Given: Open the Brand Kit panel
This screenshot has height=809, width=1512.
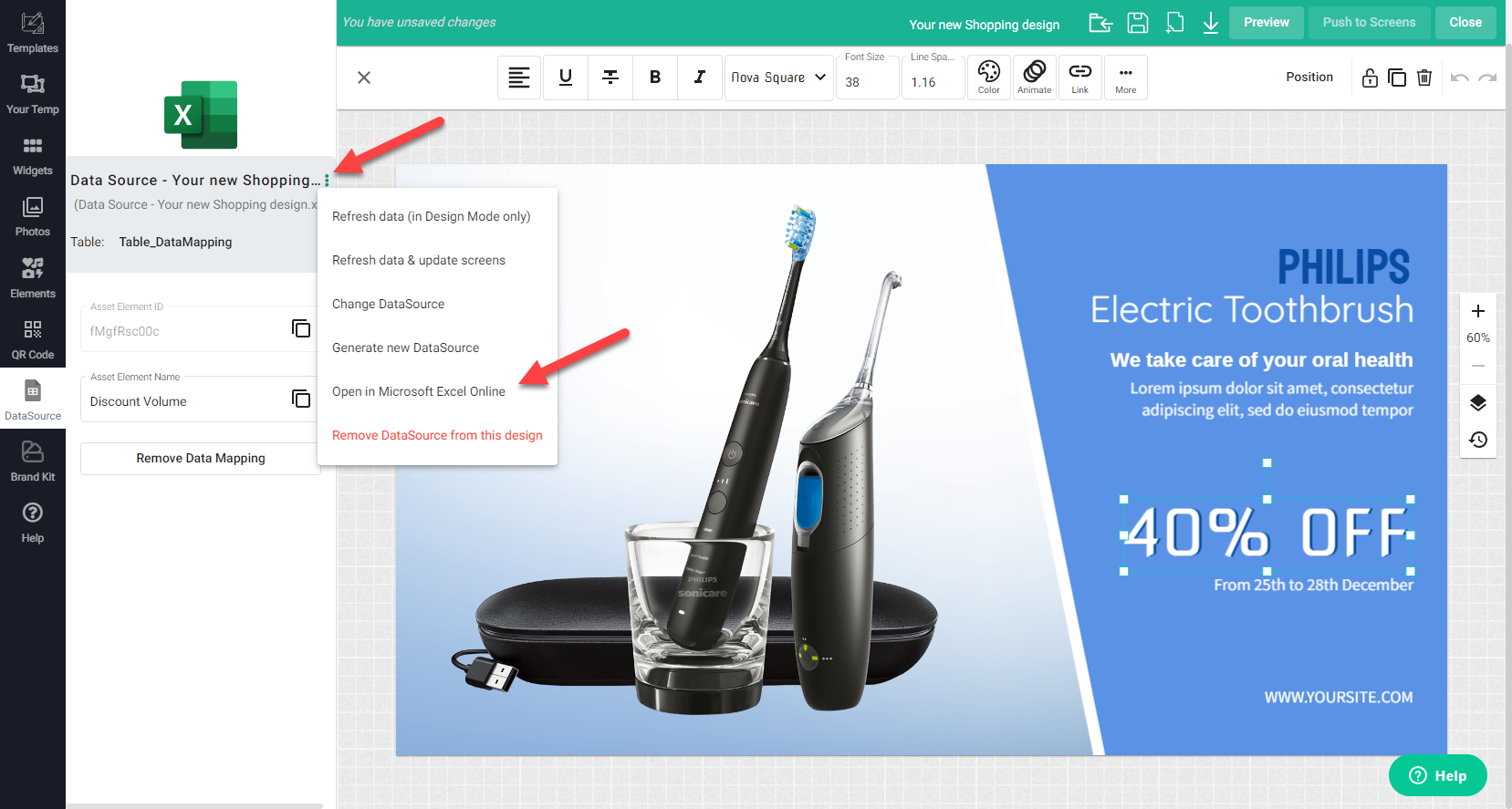Looking at the screenshot, I should 33,462.
